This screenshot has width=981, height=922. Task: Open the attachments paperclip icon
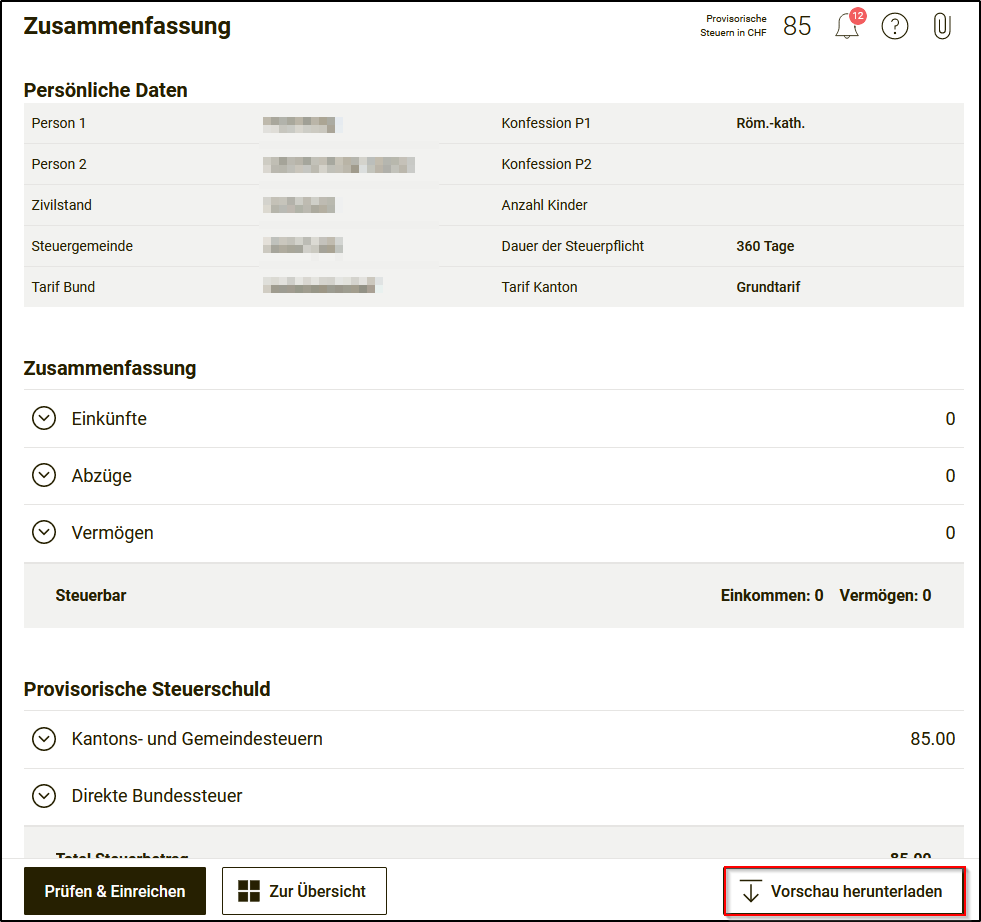point(942,26)
